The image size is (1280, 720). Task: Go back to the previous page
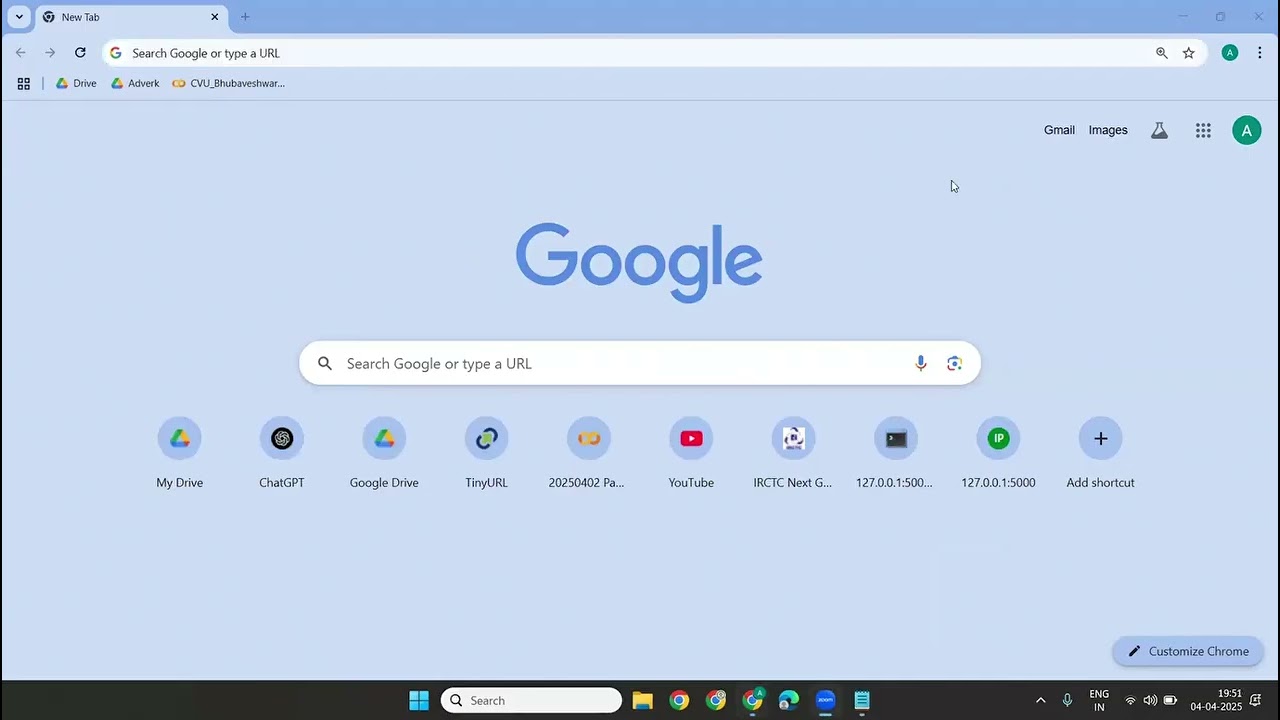[x=21, y=53]
